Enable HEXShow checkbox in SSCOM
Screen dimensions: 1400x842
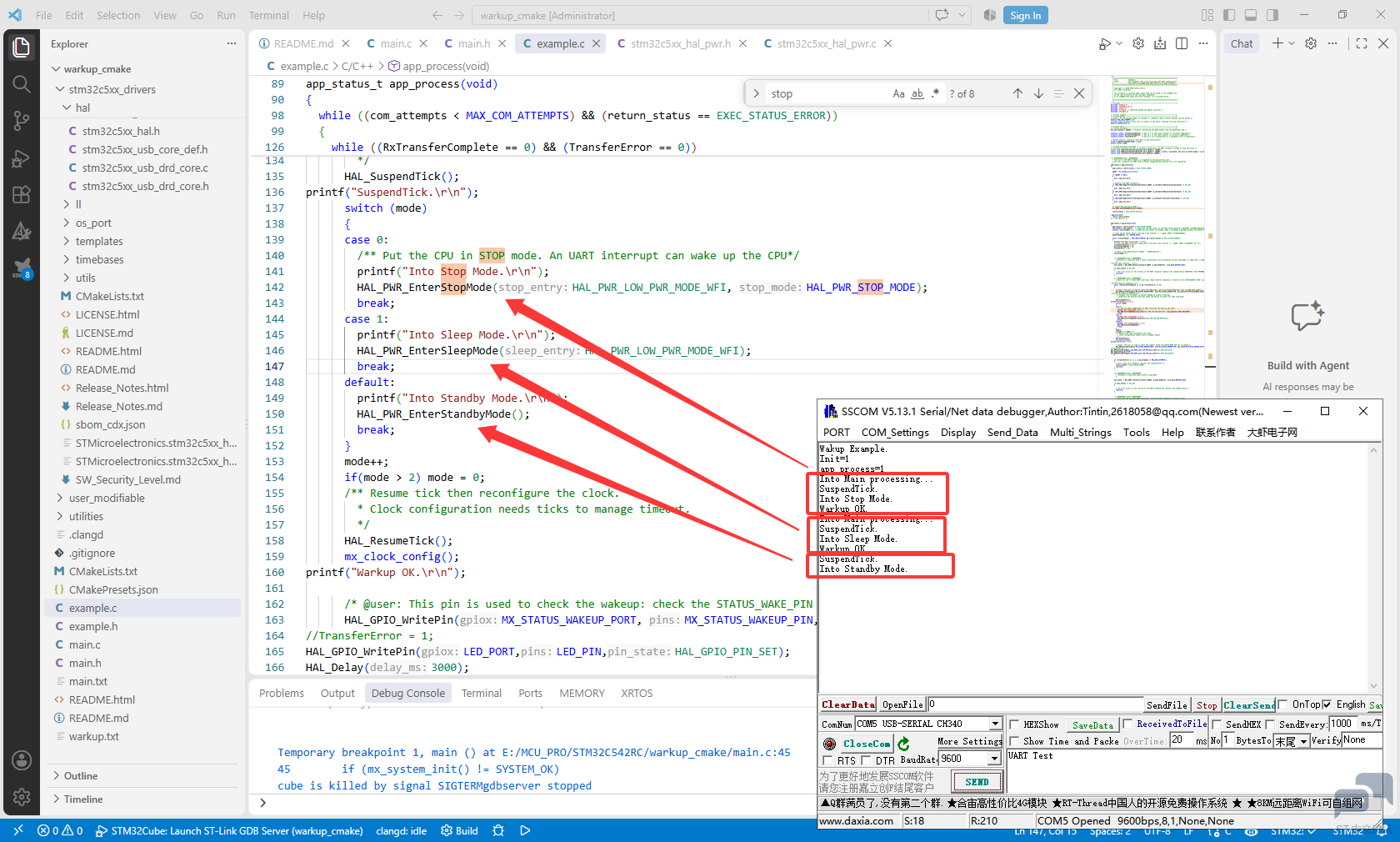[x=1014, y=724]
